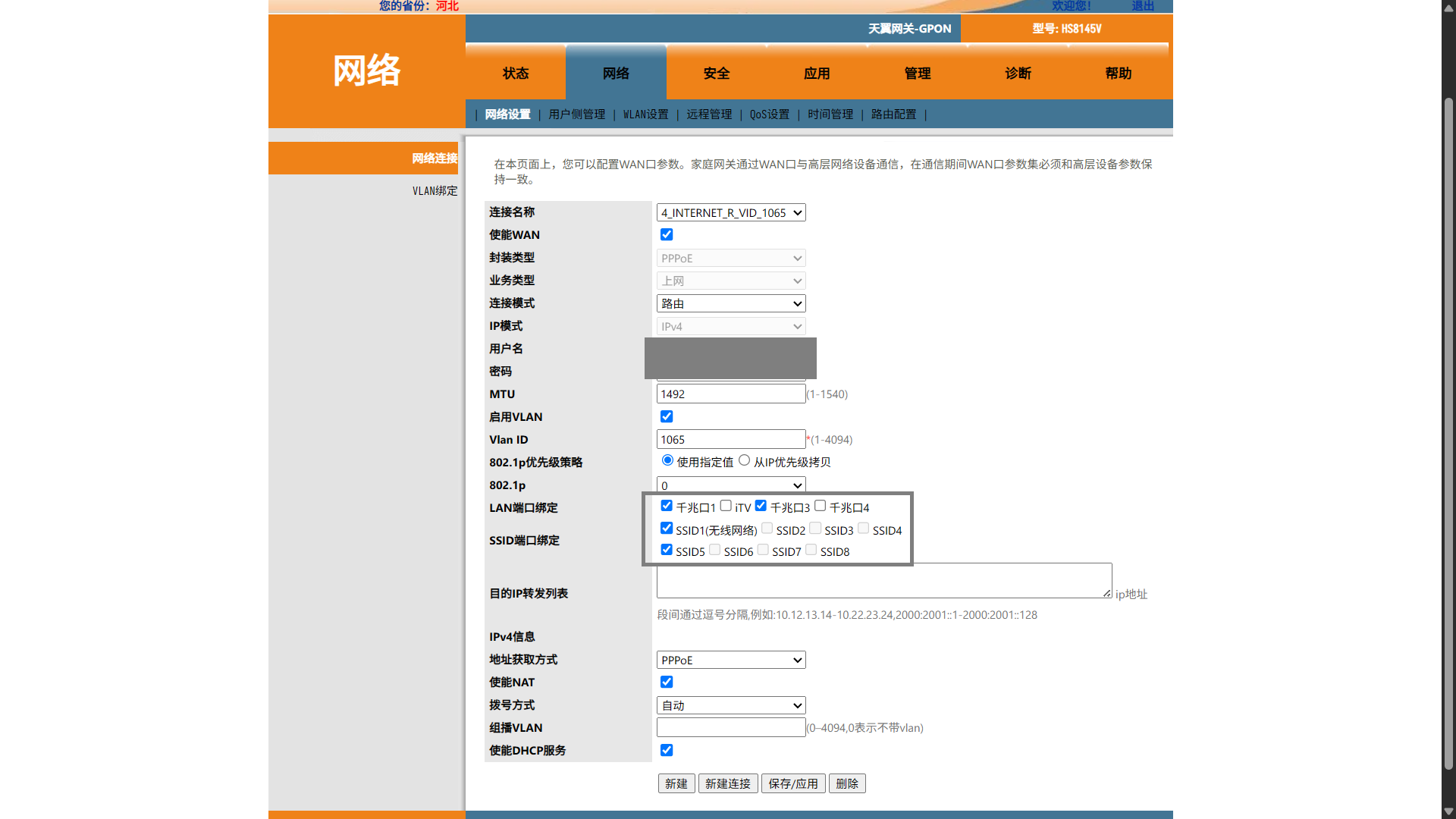Check the SSID8 binding box

tap(811, 550)
